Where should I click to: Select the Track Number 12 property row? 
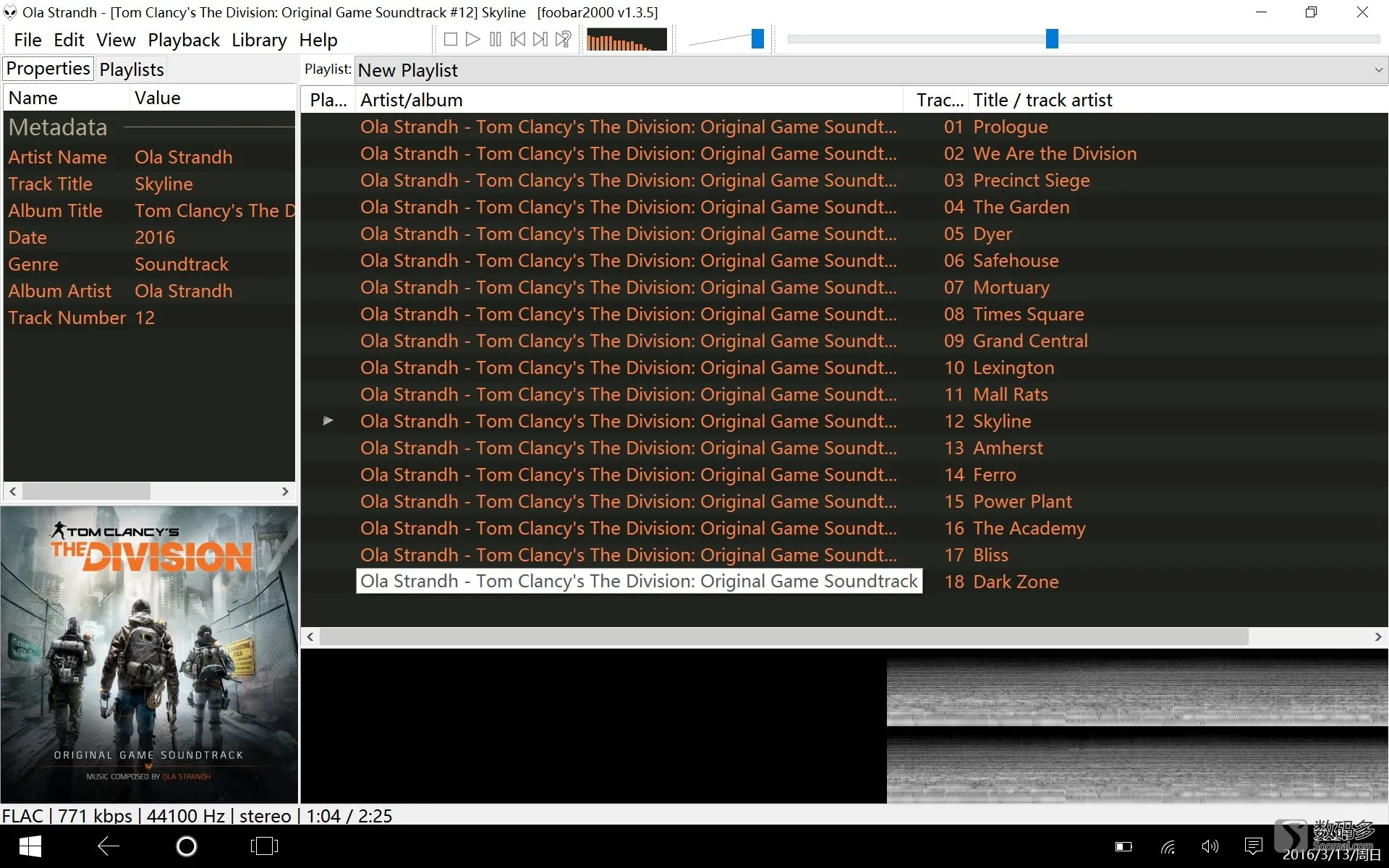point(150,318)
